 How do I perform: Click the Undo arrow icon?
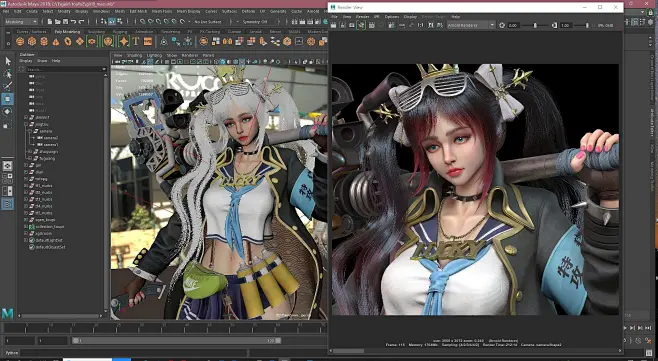pos(73,21)
